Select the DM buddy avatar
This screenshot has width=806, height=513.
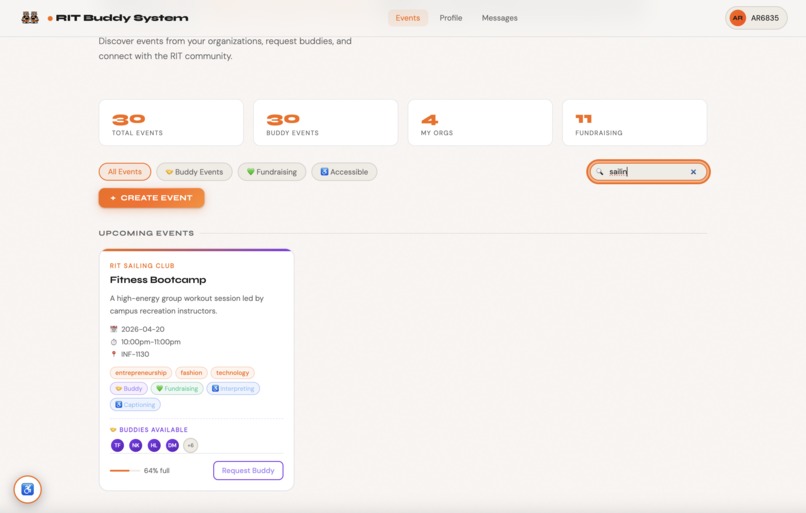tap(172, 445)
